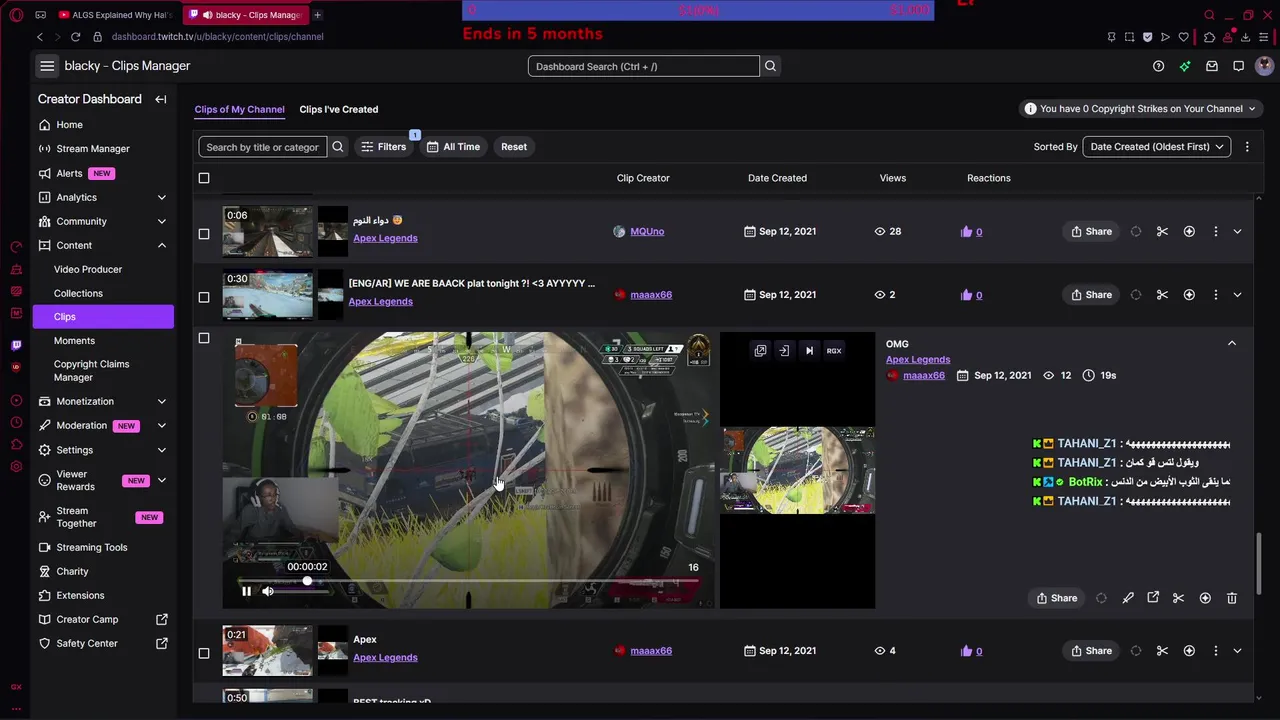The image size is (1280, 720).
Task: Open Moments in the sidebar
Action: (x=74, y=341)
